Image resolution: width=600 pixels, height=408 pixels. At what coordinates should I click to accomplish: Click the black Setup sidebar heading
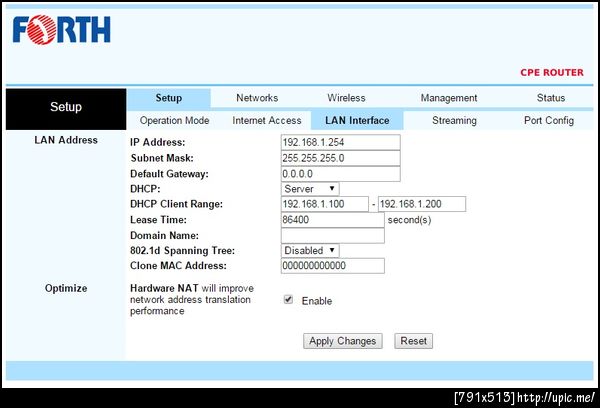[66, 109]
